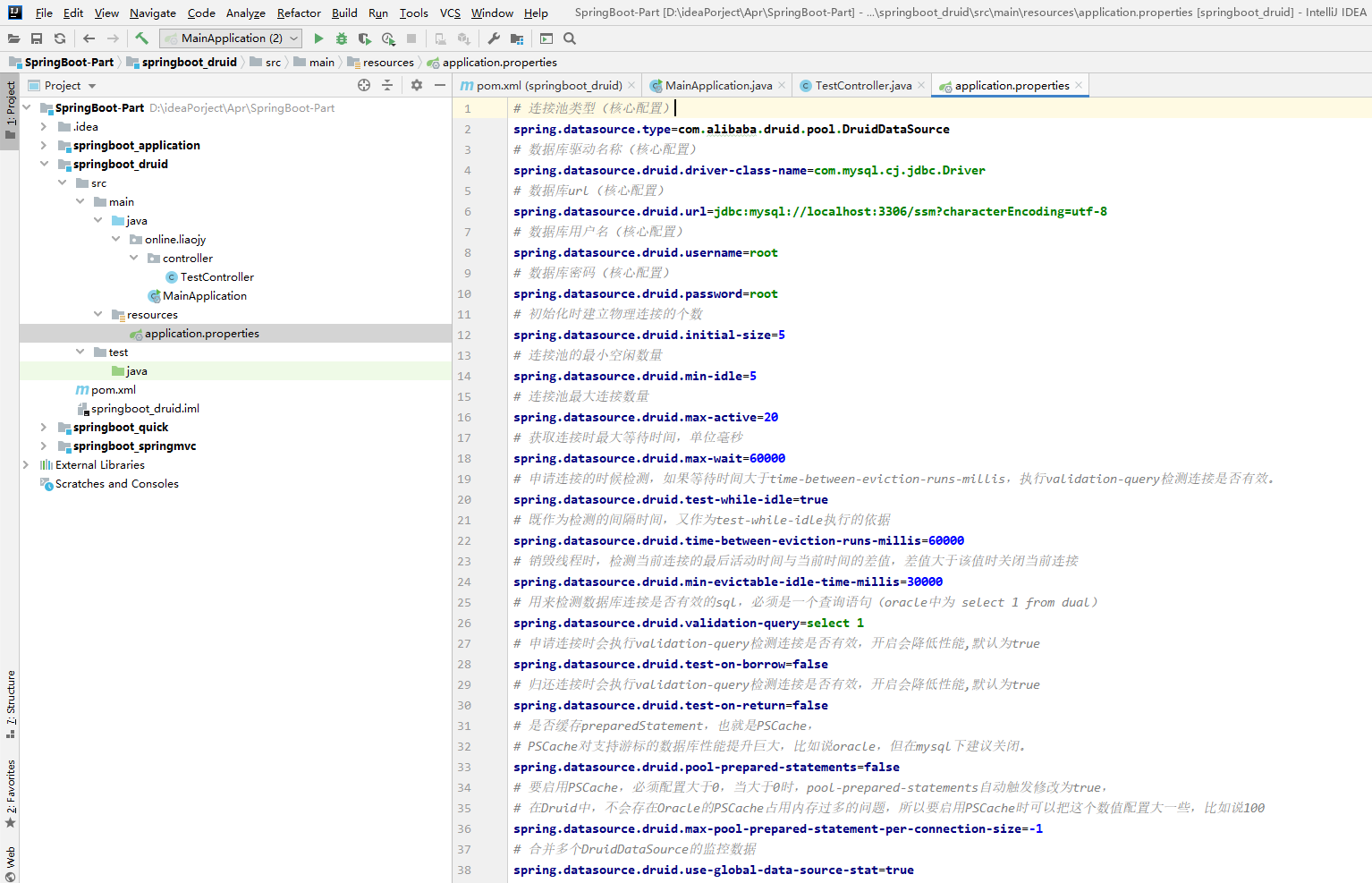Open Settings with the wrench icon
Image resolution: width=1372 pixels, height=883 pixels.
pyautogui.click(x=494, y=38)
